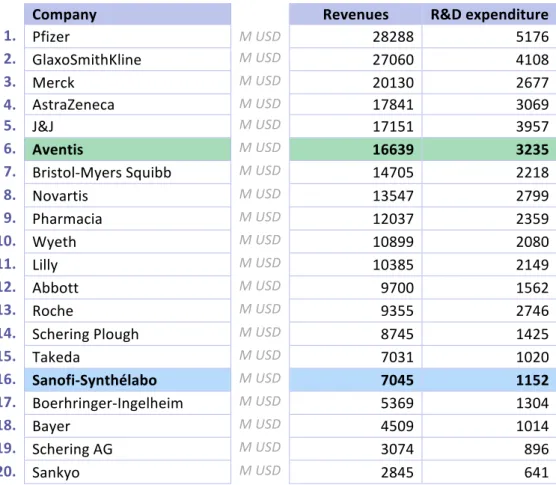Click the Pfizer company cell
The height and width of the screenshot is (485, 556).
tap(128, 37)
